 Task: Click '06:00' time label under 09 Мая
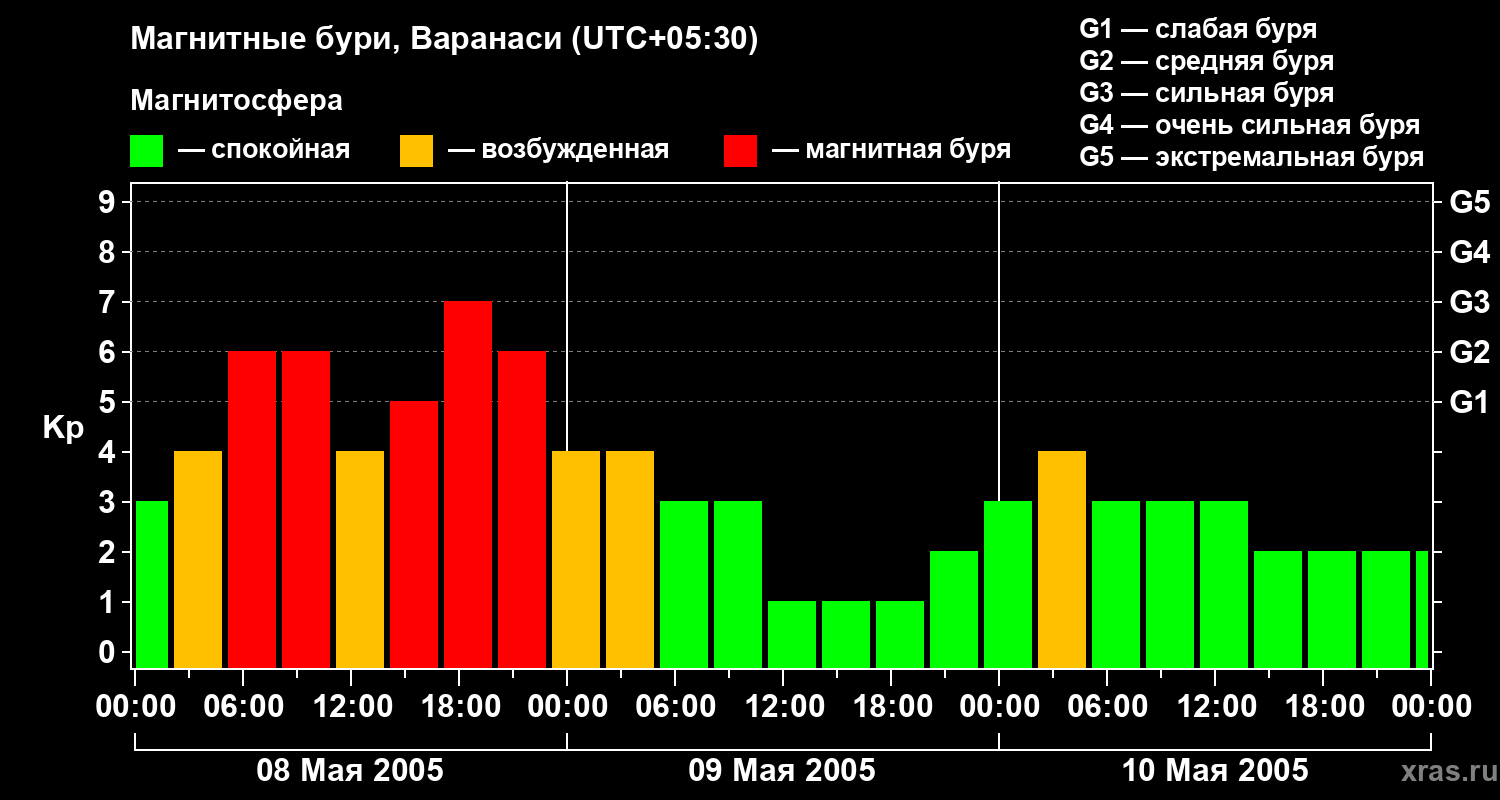[675, 707]
